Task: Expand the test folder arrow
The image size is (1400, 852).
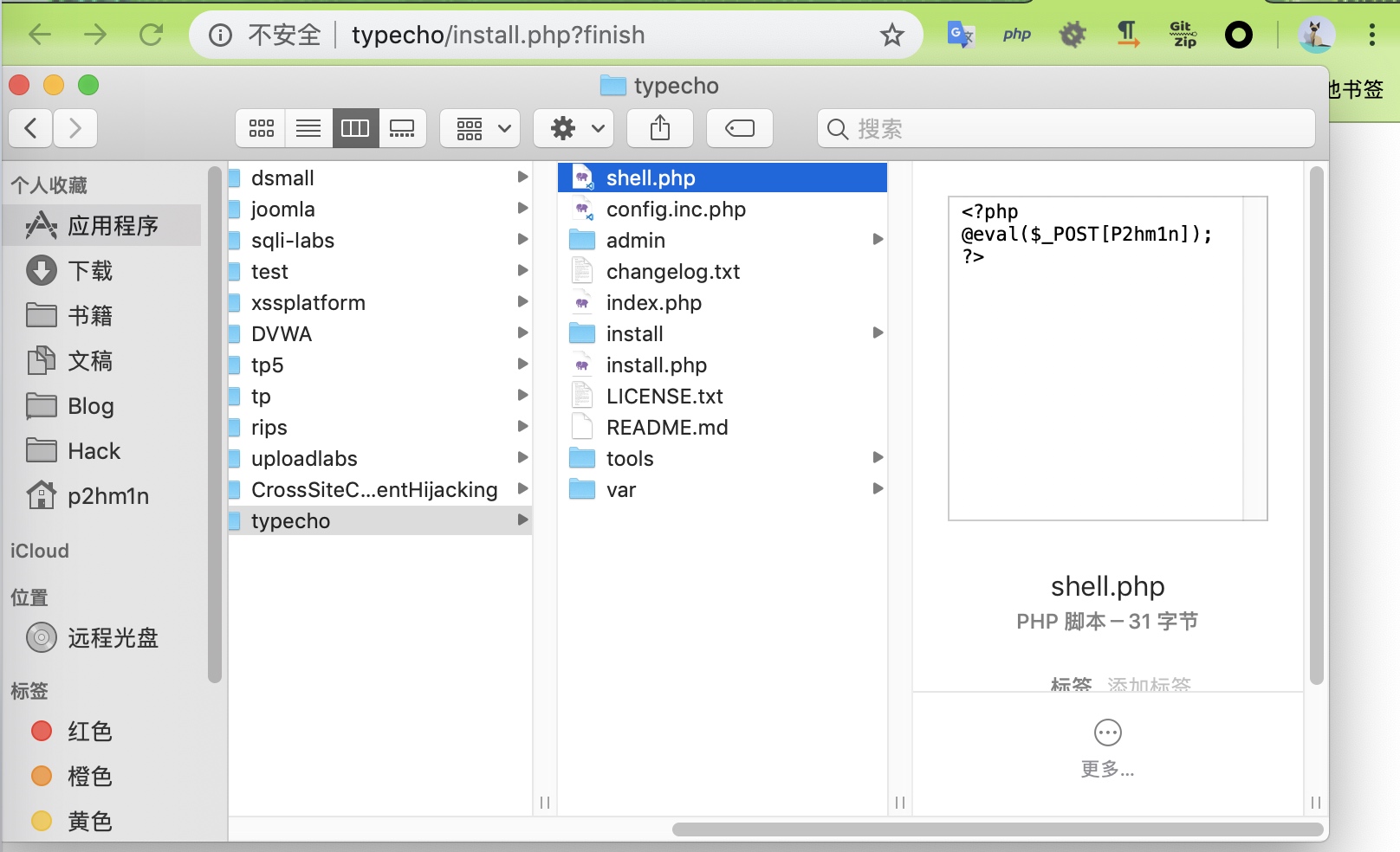Action: (522, 271)
